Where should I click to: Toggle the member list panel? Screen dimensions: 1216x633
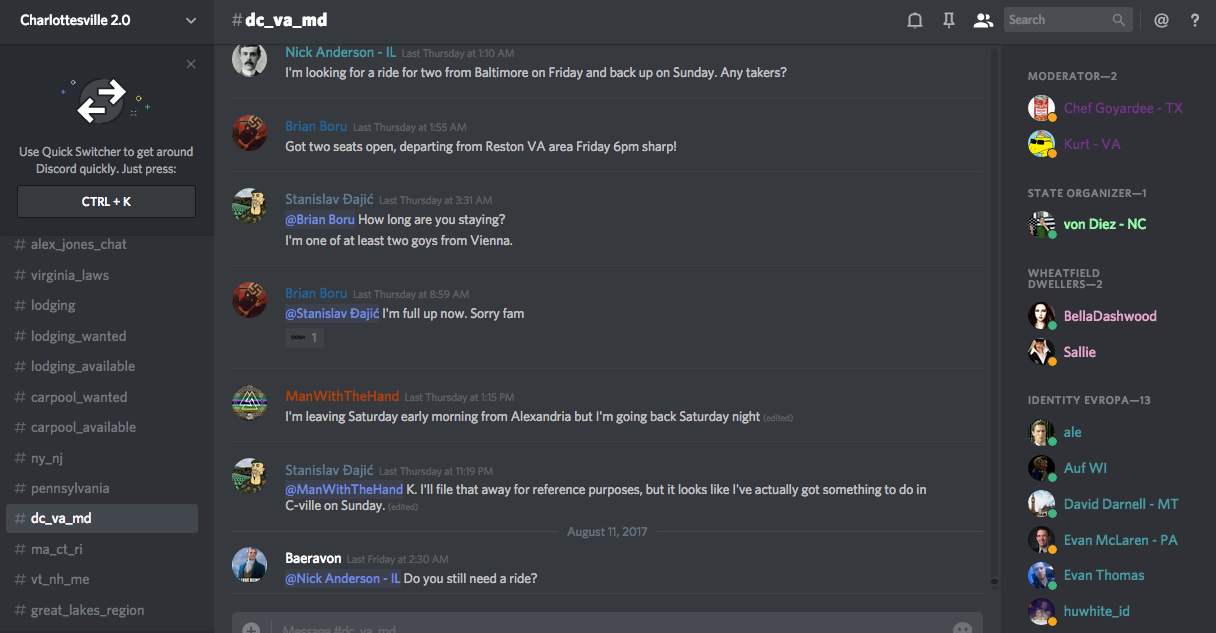pyautogui.click(x=983, y=20)
